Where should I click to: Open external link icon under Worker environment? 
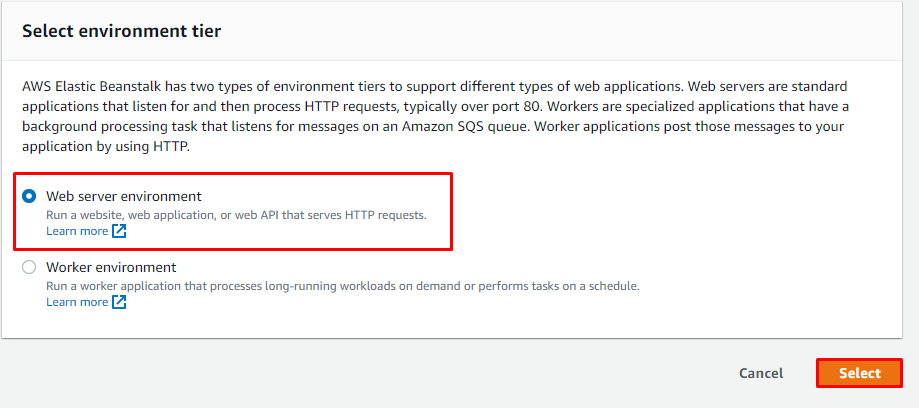pyautogui.click(x=119, y=302)
